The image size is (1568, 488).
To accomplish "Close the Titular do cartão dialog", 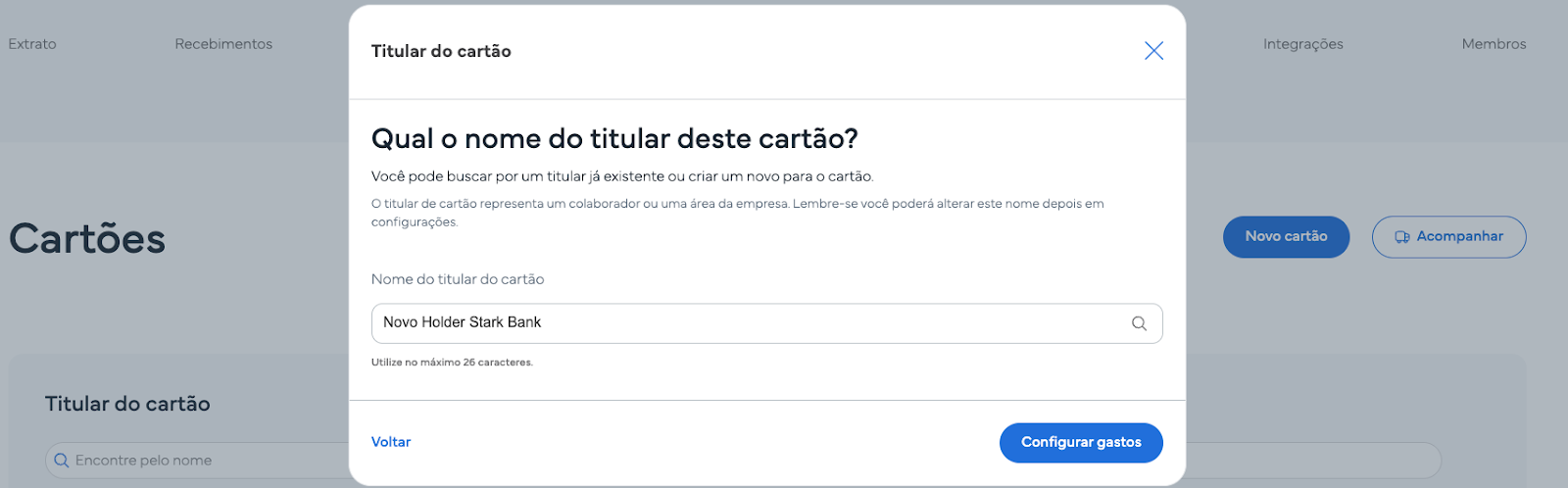I will (1153, 51).
